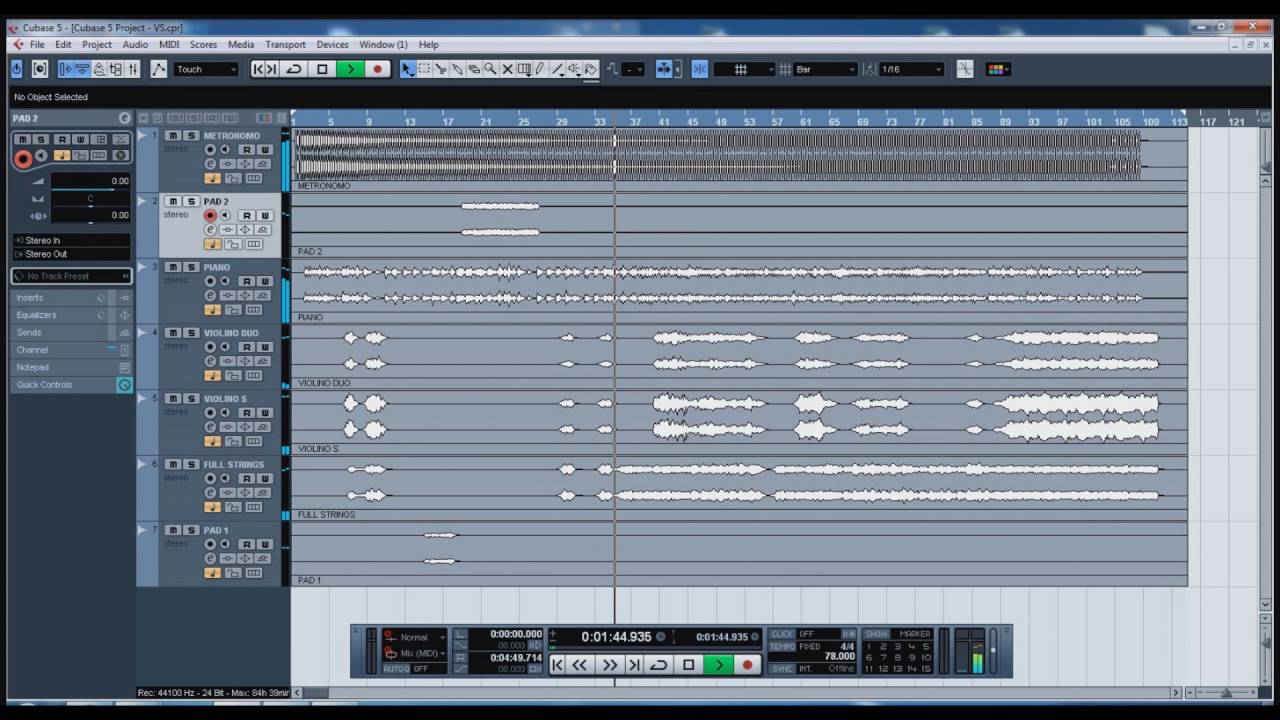Select the Object Selection arrow tool
Viewport: 1280px width, 720px height.
[x=407, y=69]
